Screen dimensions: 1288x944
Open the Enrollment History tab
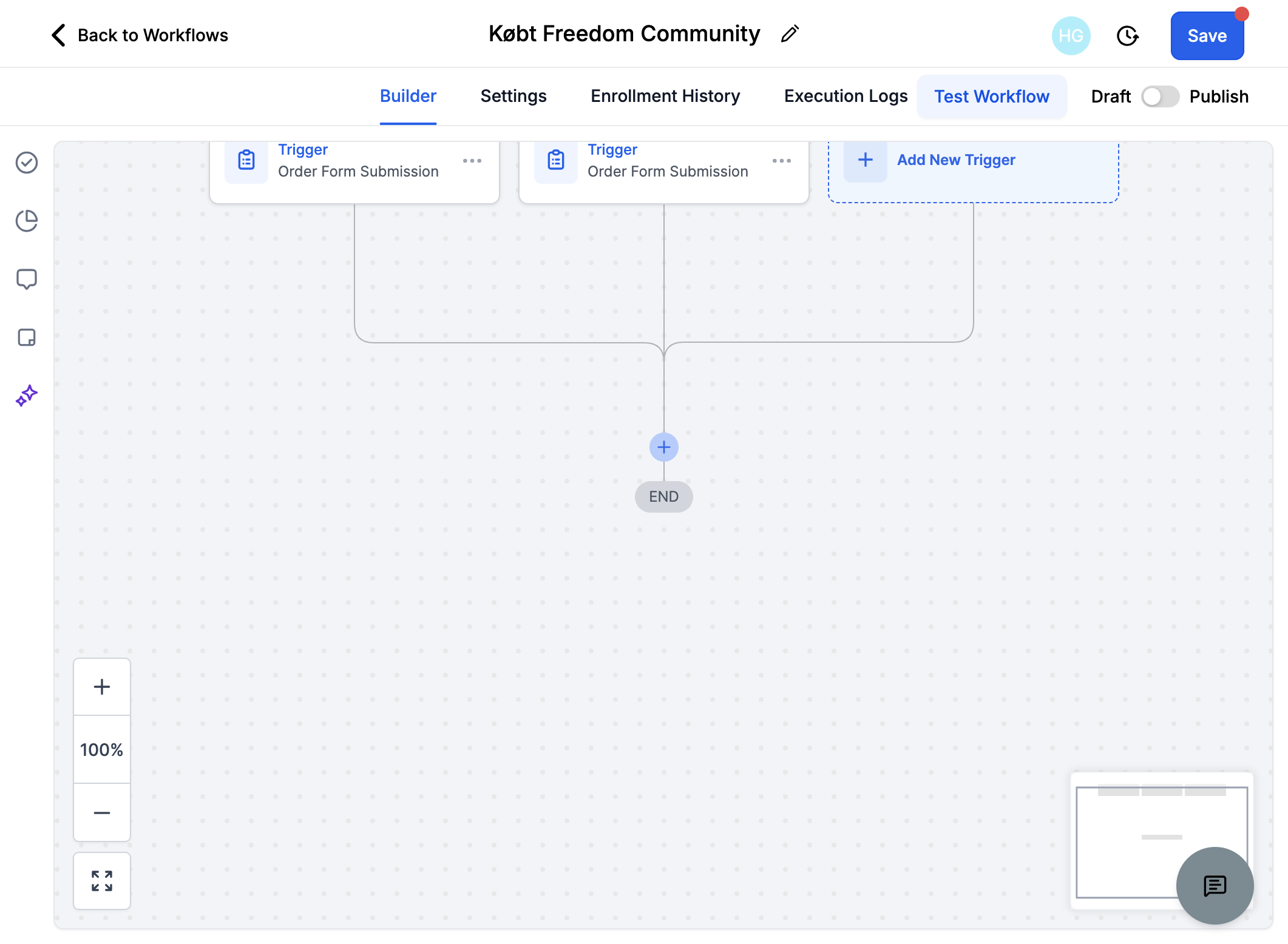(665, 96)
